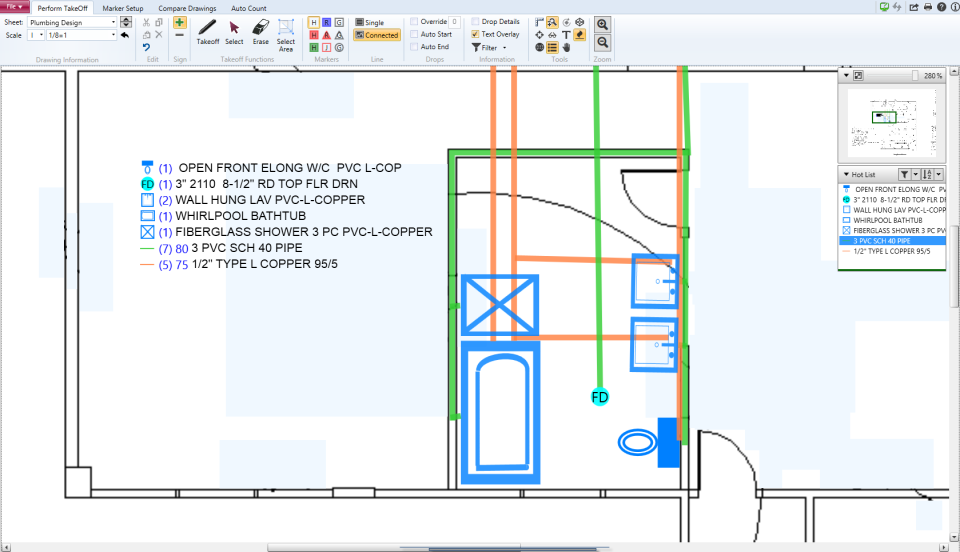Click the export share icon
The image size is (960, 552).
pos(913,7)
